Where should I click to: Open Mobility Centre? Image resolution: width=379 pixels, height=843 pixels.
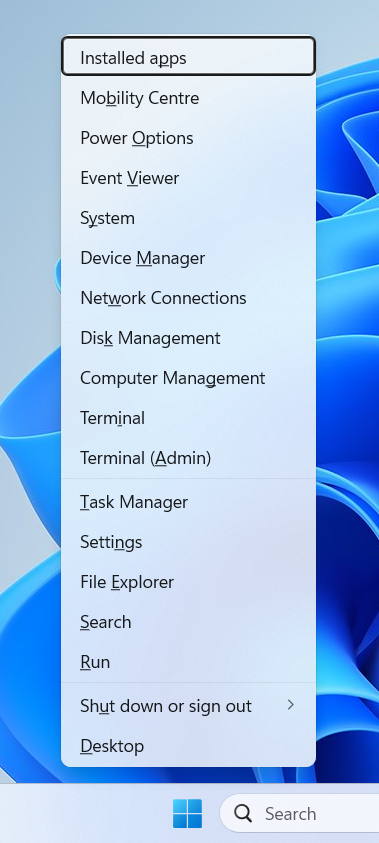point(188,98)
